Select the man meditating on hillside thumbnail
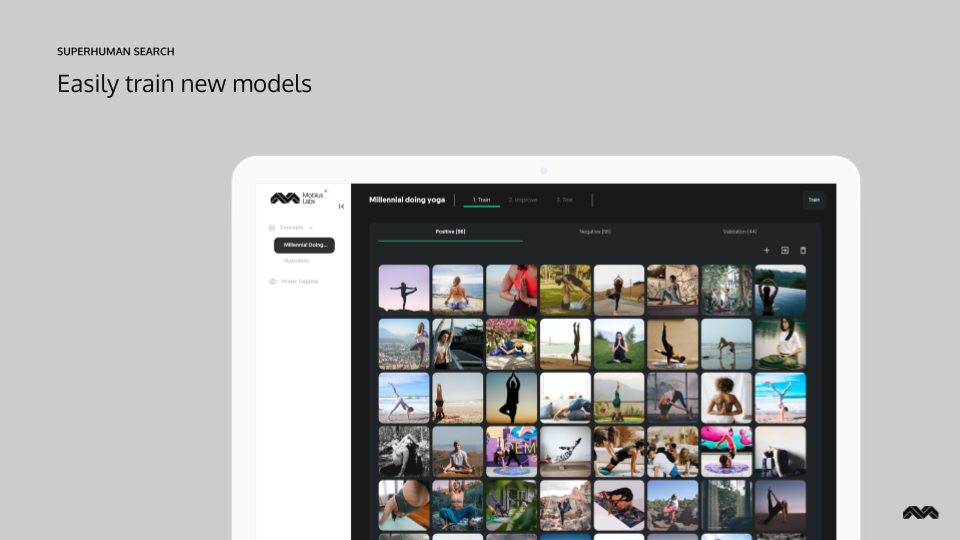 tap(457, 452)
